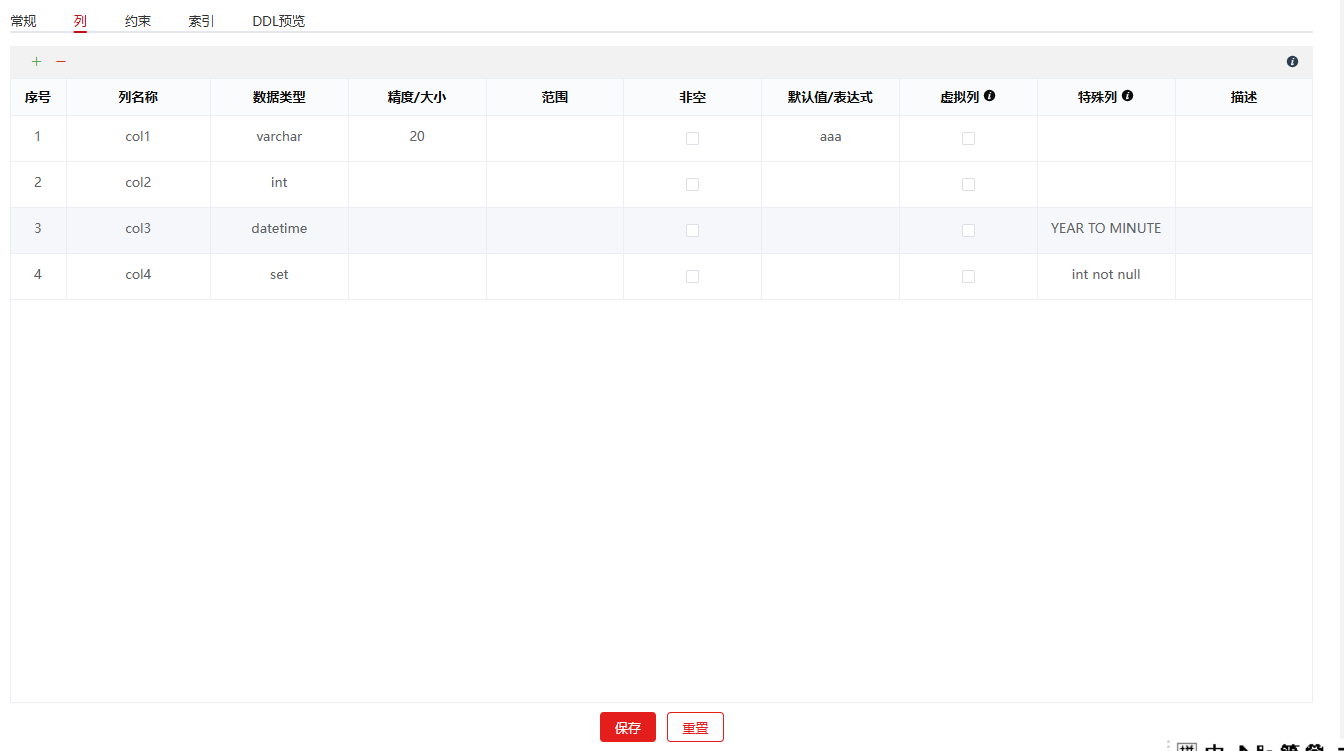Toggle the 虚拟列 checkbox for col3

tap(968, 230)
